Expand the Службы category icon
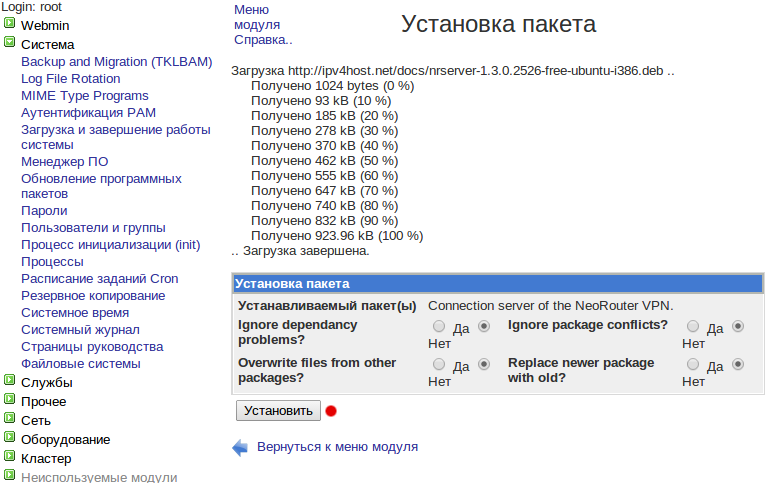This screenshot has height=483, width=768. (9, 380)
